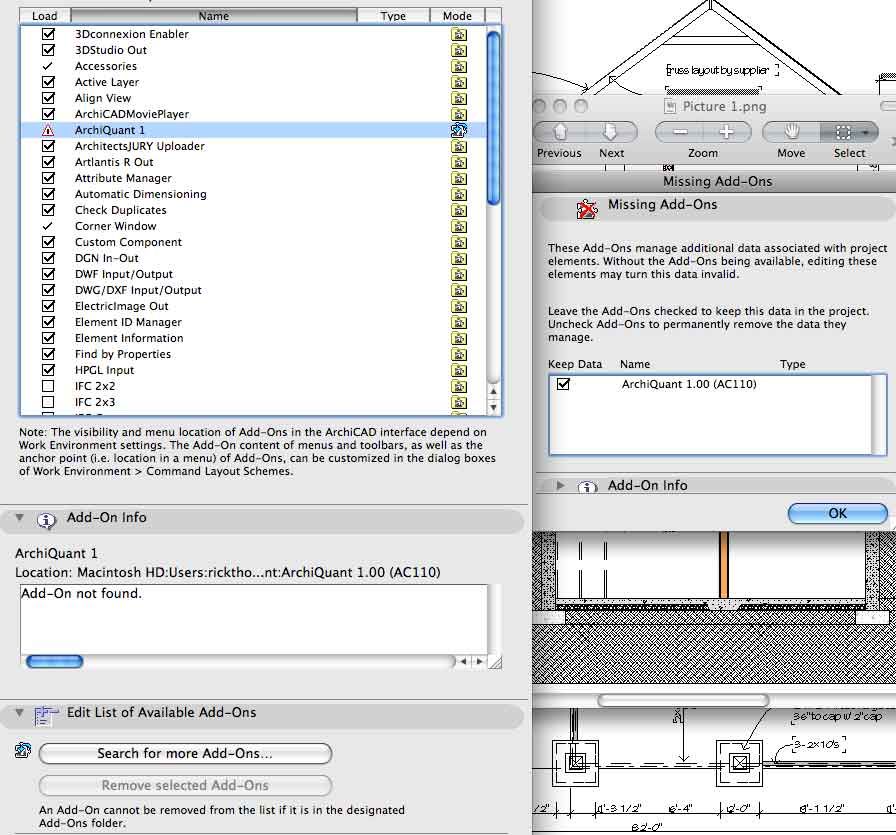896x835 pixels.
Task: Click the mode icon for Attribute Manager
Action: [458, 178]
